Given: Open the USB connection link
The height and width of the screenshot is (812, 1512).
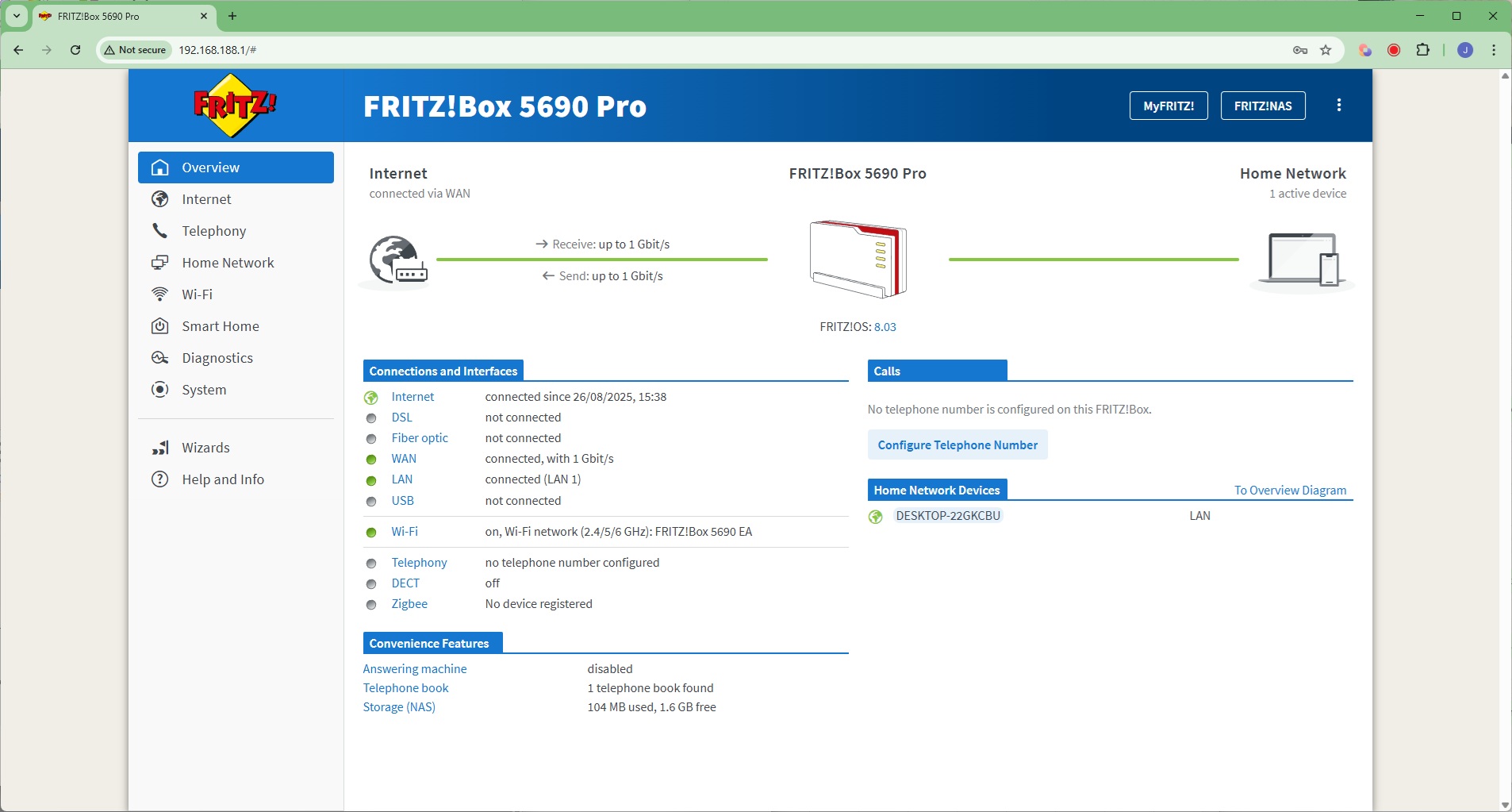Looking at the screenshot, I should (403, 501).
